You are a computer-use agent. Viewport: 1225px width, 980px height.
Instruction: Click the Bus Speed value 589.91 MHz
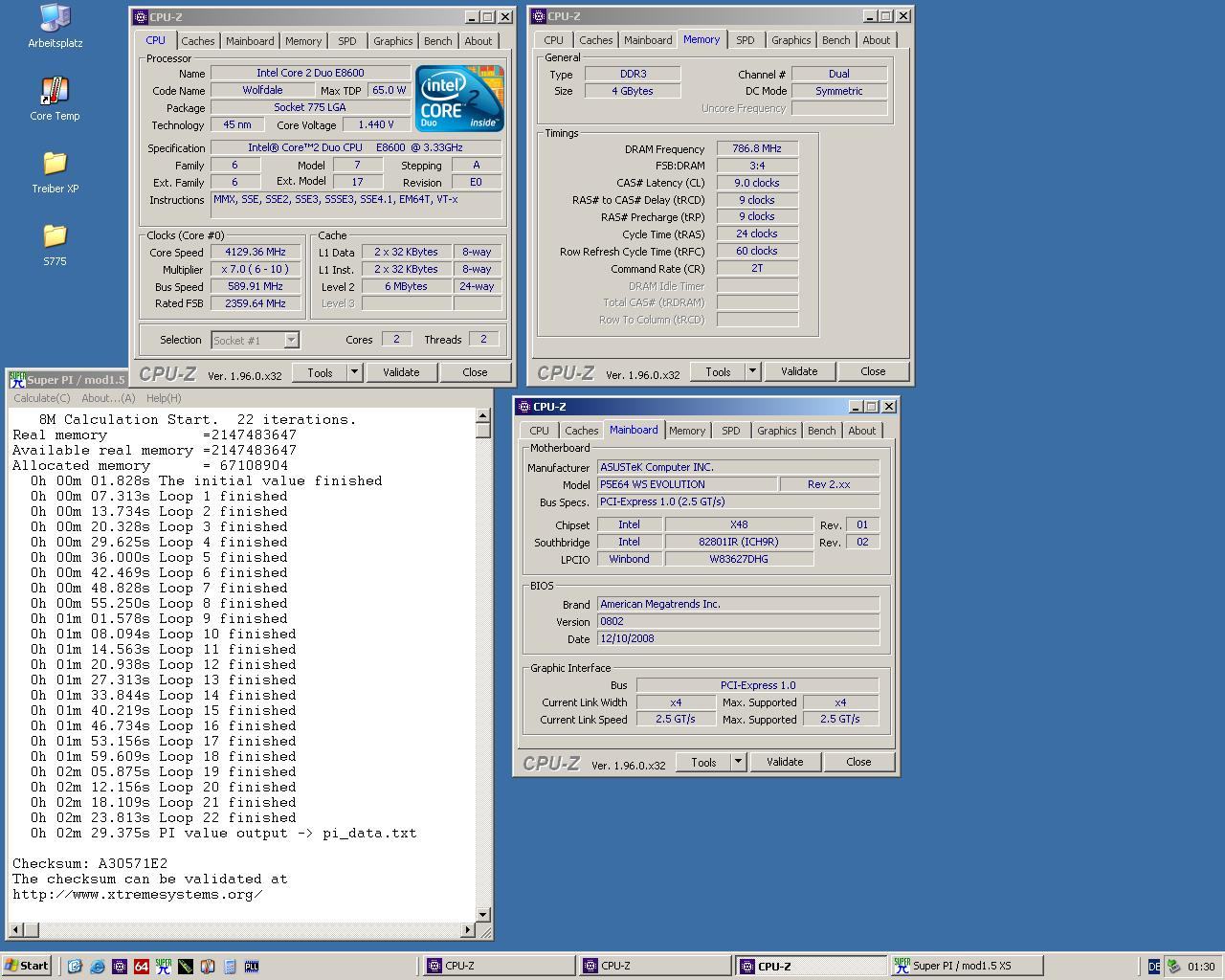tap(256, 286)
